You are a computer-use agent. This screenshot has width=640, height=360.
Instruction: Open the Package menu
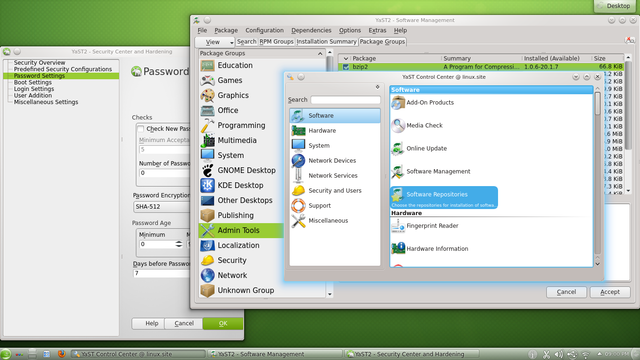(226, 30)
